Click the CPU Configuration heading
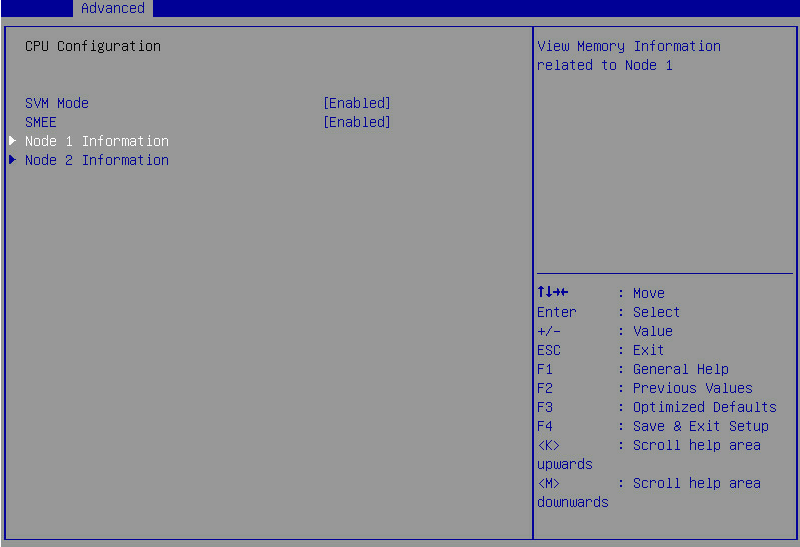 coord(93,46)
